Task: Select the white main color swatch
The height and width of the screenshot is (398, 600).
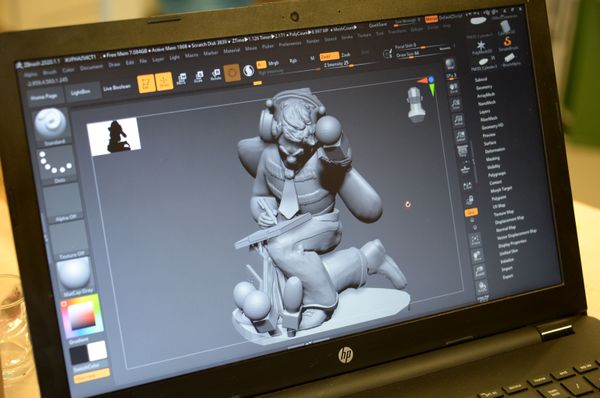Action: coord(98,351)
